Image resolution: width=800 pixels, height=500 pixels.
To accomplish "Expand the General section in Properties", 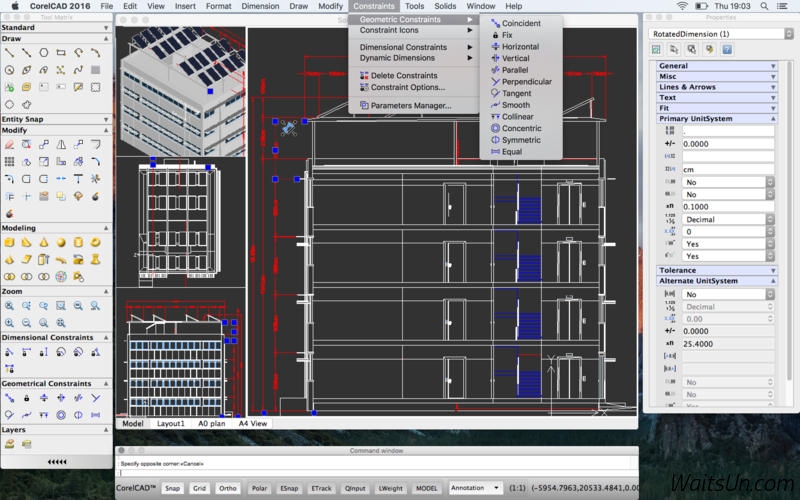I will click(x=716, y=66).
